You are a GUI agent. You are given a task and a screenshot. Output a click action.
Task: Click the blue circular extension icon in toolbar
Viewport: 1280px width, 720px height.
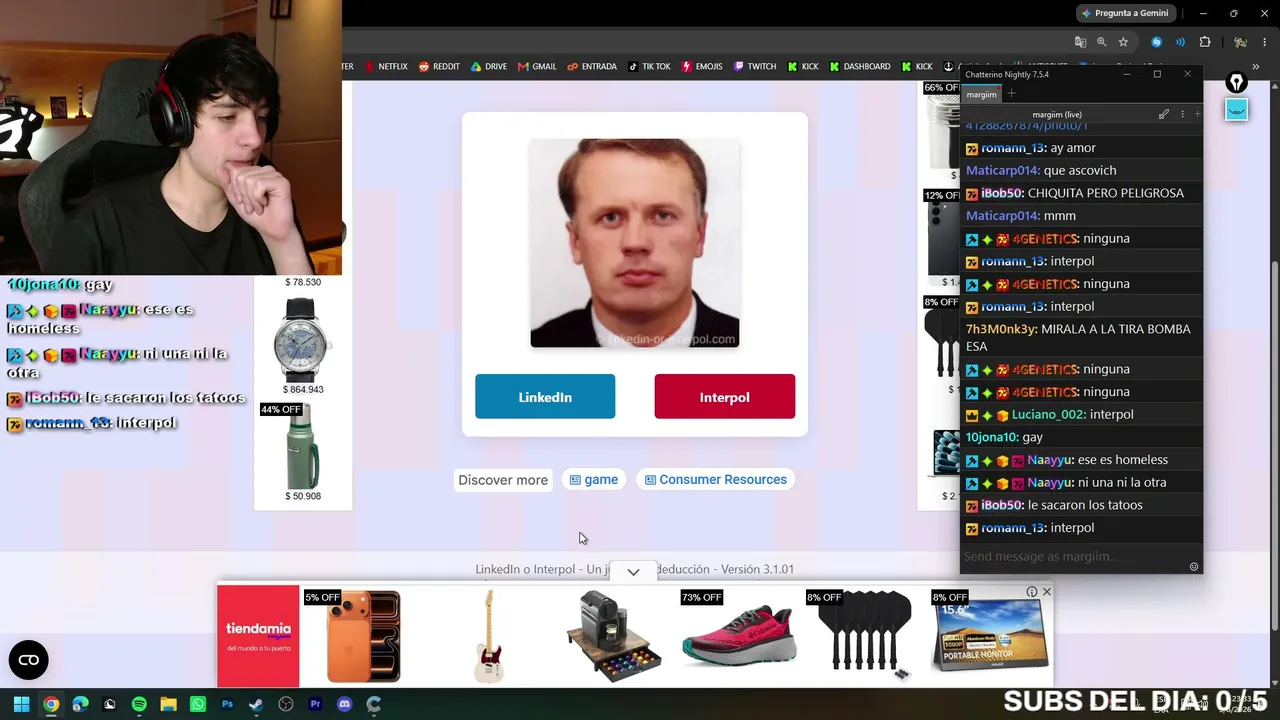1157,42
